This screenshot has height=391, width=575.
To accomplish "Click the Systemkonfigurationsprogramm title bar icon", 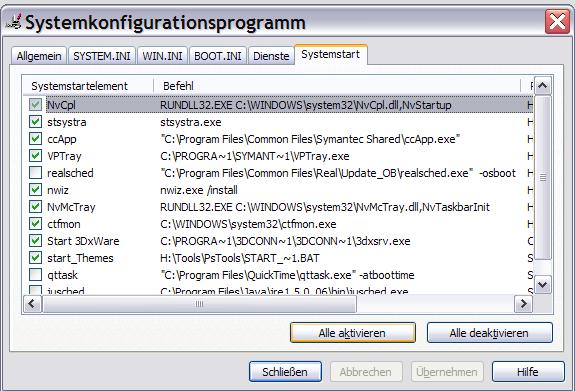I will click(14, 22).
